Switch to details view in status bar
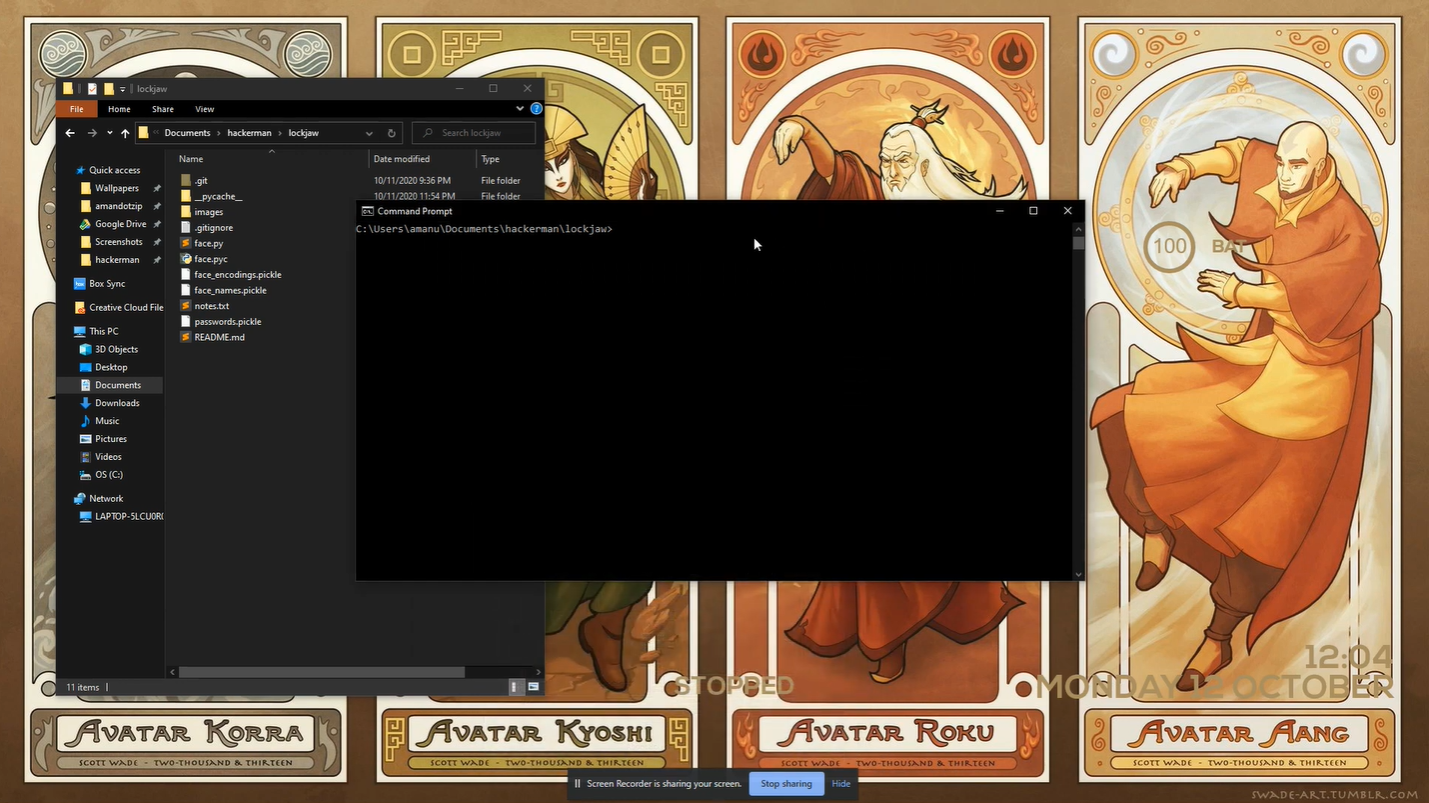The height and width of the screenshot is (803, 1429). click(x=516, y=687)
